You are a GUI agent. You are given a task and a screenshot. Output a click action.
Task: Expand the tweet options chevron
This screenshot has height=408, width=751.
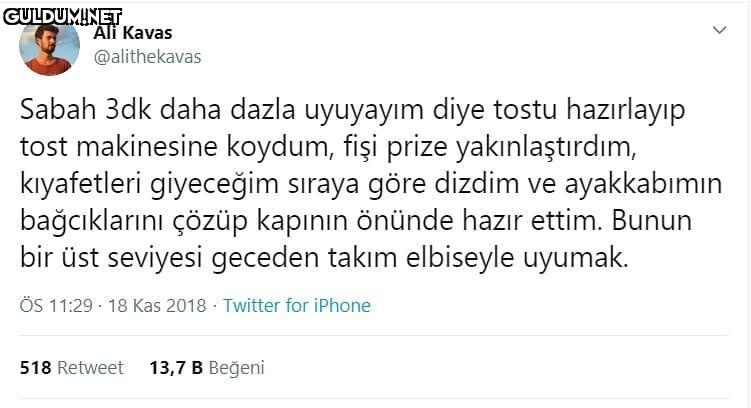tap(718, 31)
